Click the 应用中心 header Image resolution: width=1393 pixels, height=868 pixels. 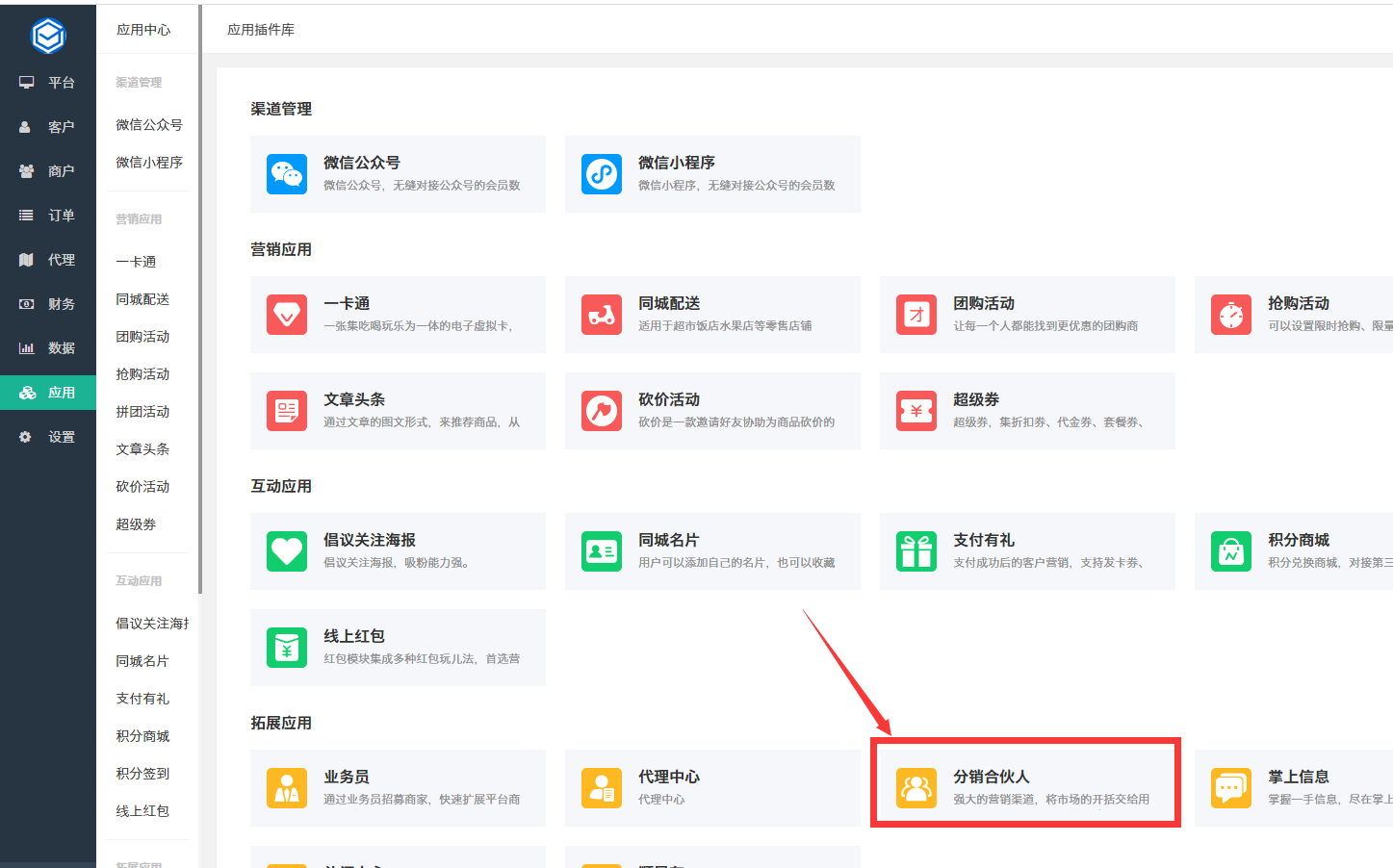pos(143,30)
